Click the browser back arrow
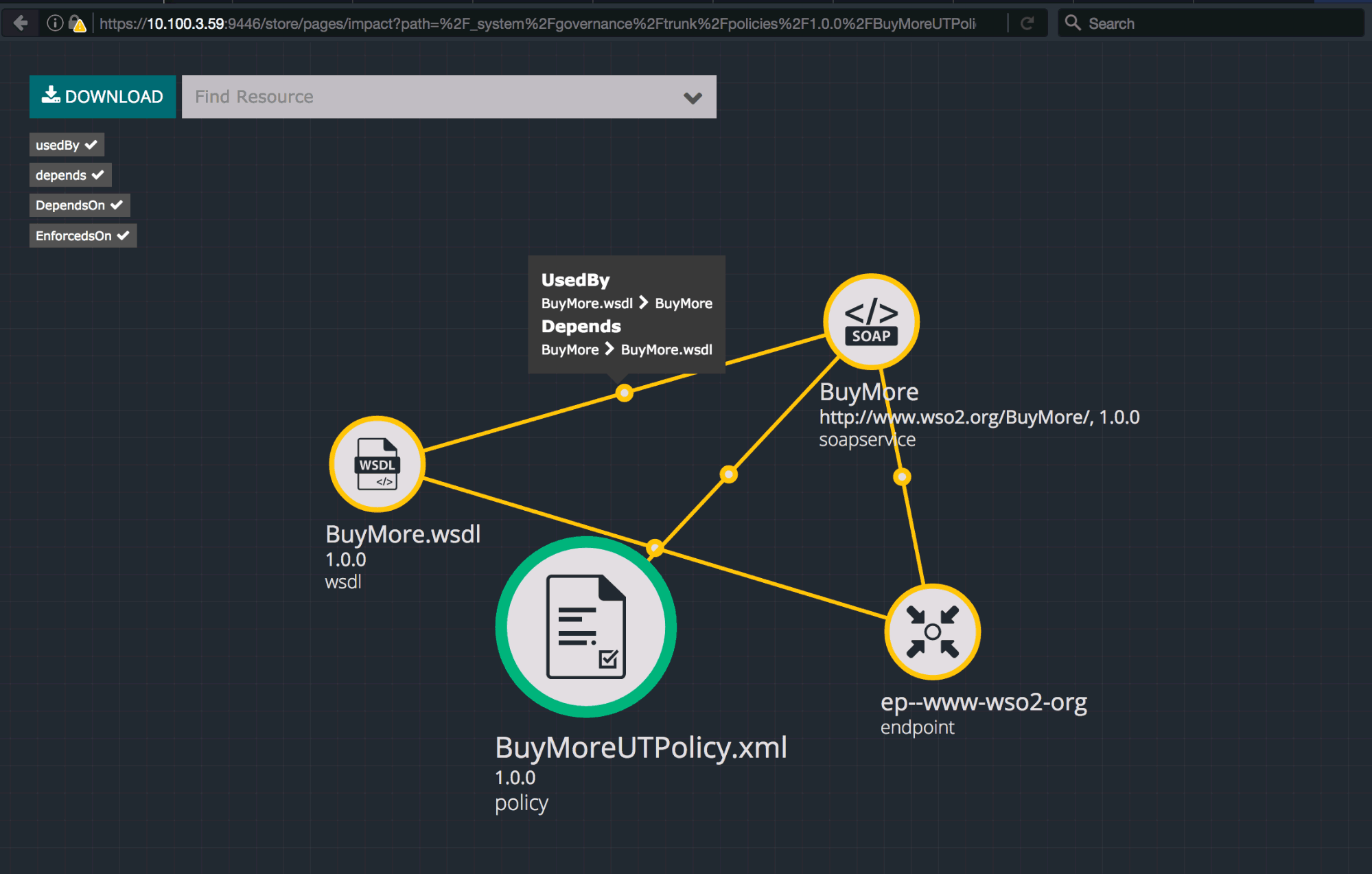Screen dimensions: 1372x874 (21, 23)
